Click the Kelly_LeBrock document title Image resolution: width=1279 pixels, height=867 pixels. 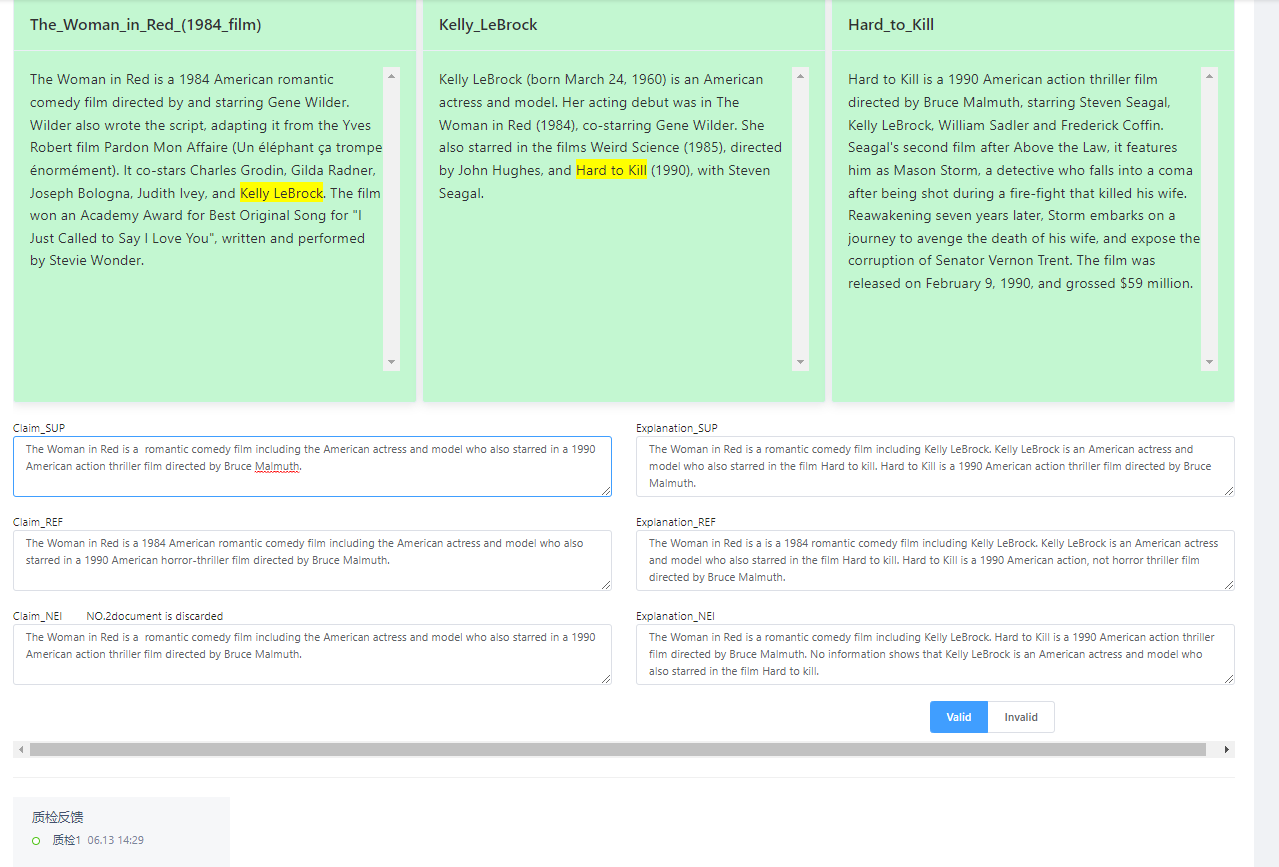tap(488, 25)
